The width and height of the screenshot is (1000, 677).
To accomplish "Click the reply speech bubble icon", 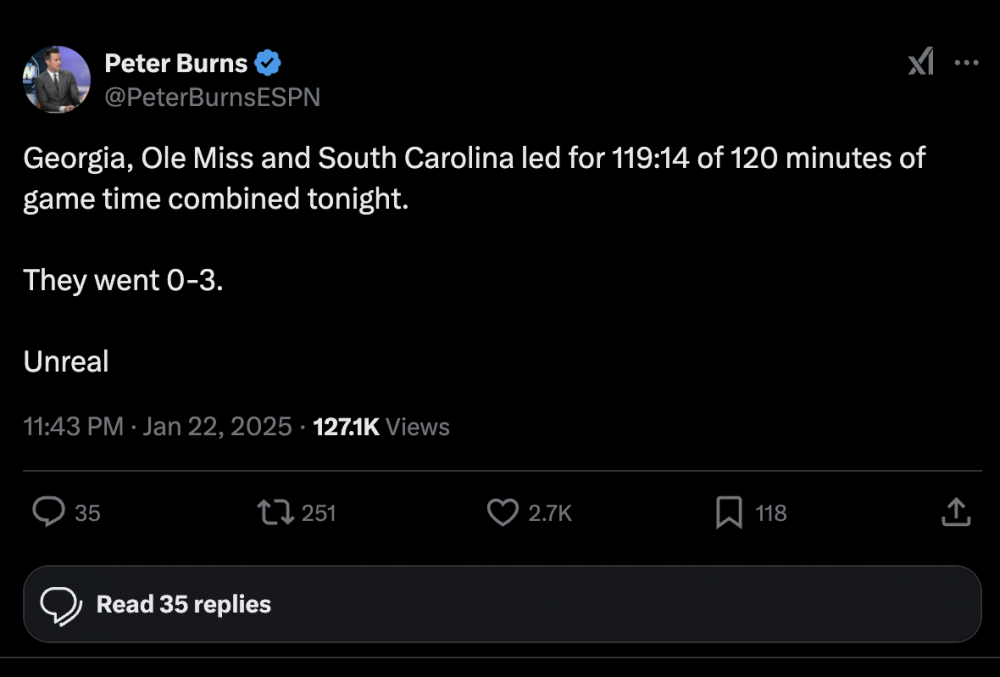I will [48, 512].
